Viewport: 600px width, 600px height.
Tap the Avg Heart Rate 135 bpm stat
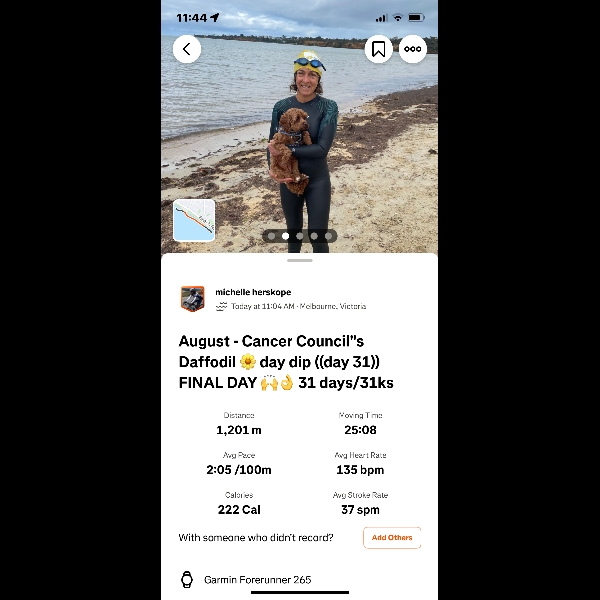click(x=360, y=464)
